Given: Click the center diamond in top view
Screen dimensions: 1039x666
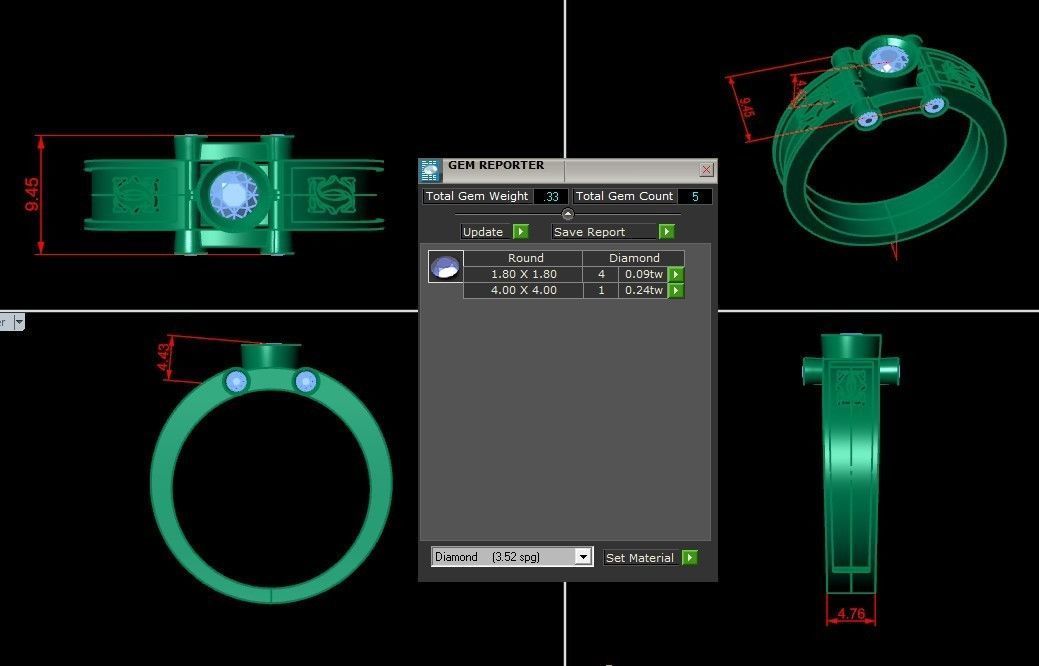Looking at the screenshot, I should coord(233,195).
